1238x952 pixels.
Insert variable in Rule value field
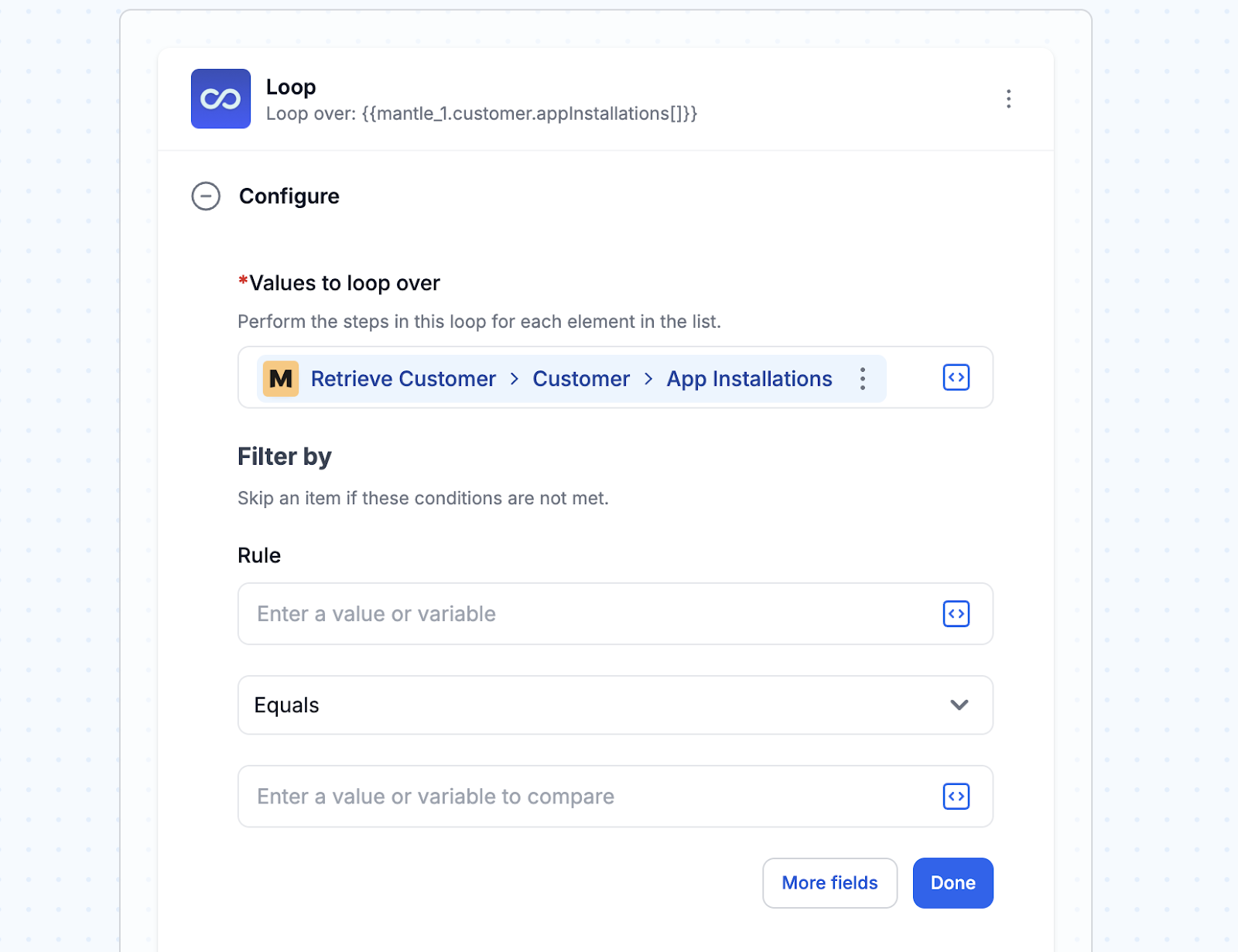coord(956,614)
